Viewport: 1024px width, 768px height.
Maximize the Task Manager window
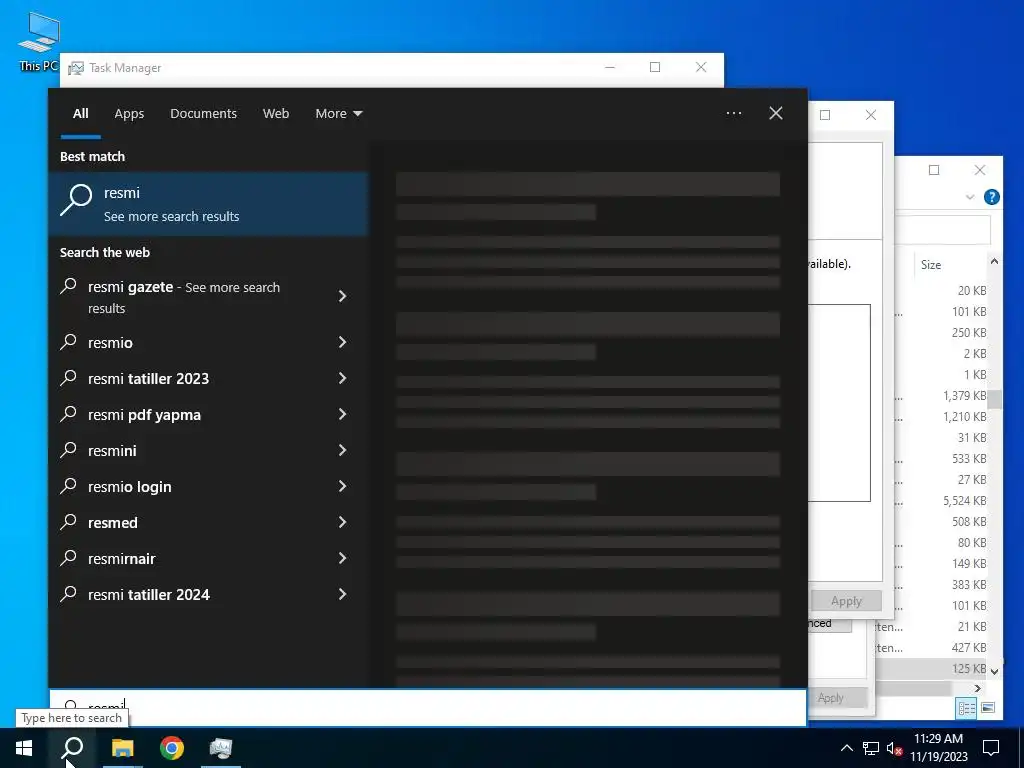(655, 67)
